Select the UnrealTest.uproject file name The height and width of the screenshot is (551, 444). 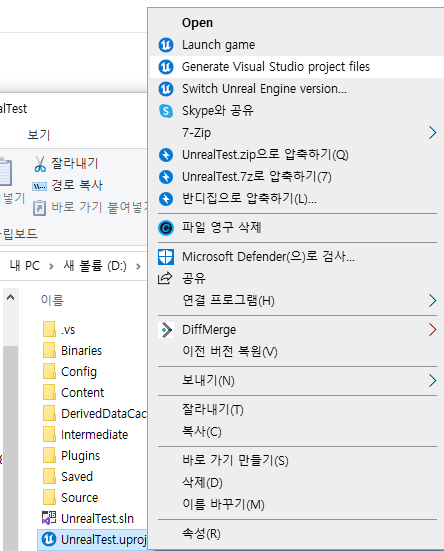[104, 539]
